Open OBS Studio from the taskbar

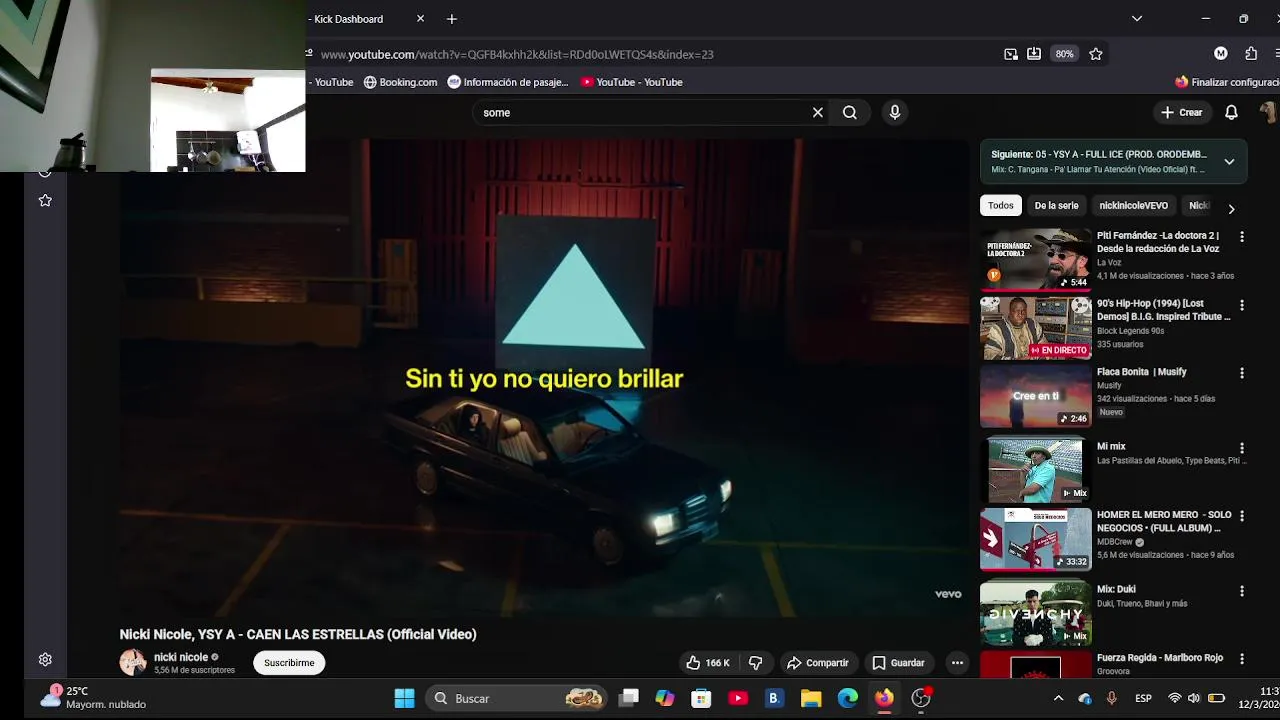(921, 698)
